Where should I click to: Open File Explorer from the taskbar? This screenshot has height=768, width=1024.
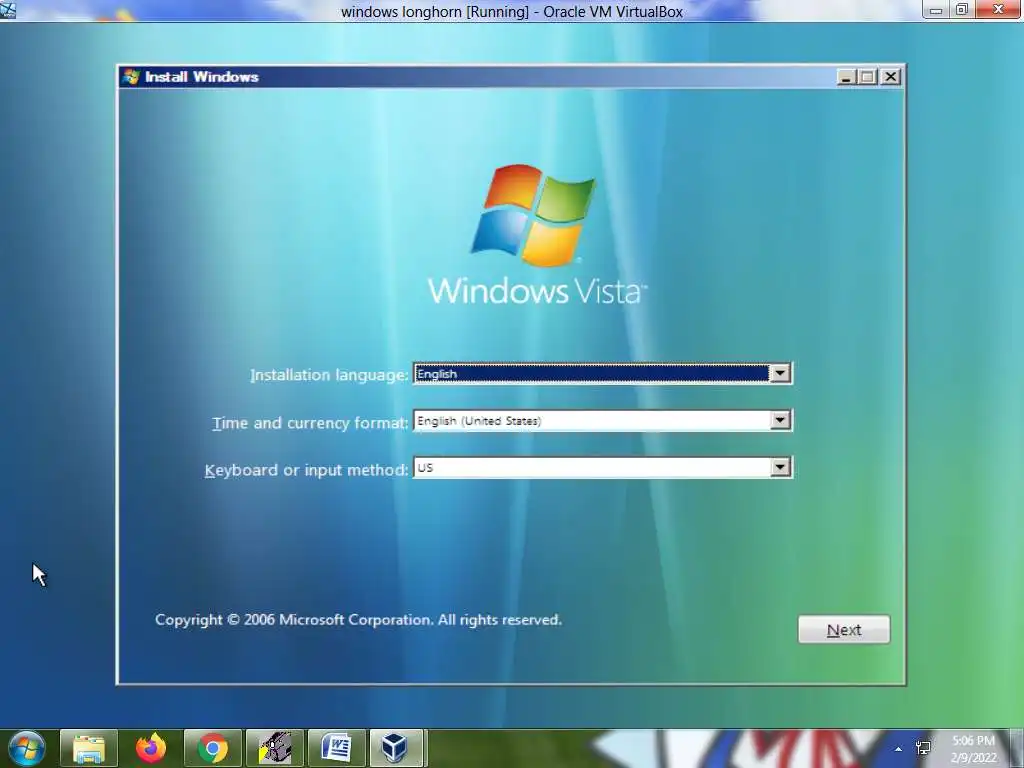89,748
